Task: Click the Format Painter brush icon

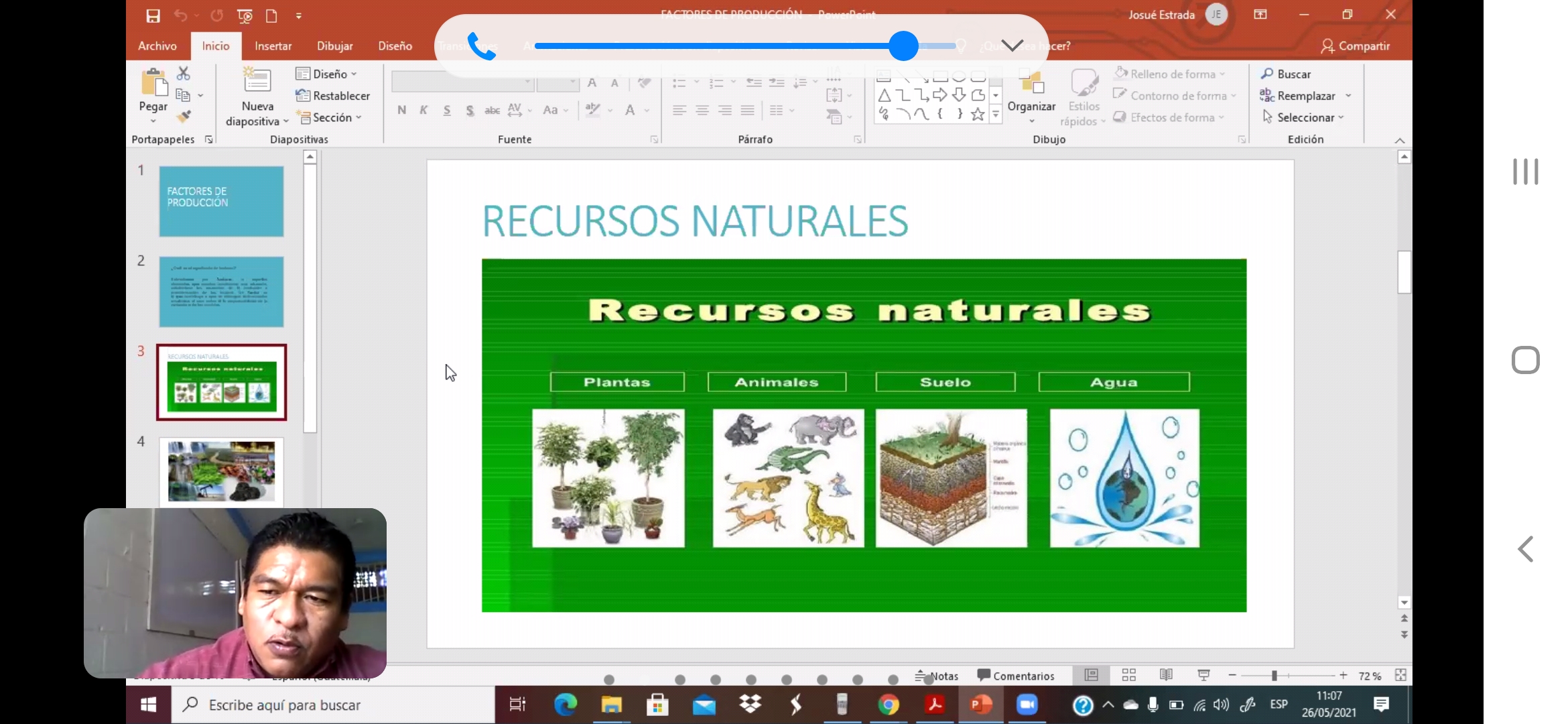Action: pyautogui.click(x=184, y=117)
